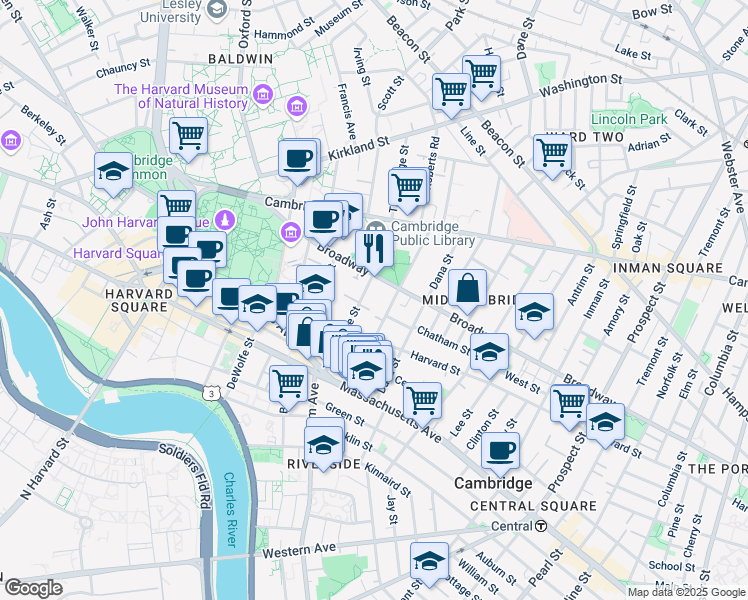Click the shopping cart marker near Roberts Rd
748x600 pixels.
[x=407, y=191]
